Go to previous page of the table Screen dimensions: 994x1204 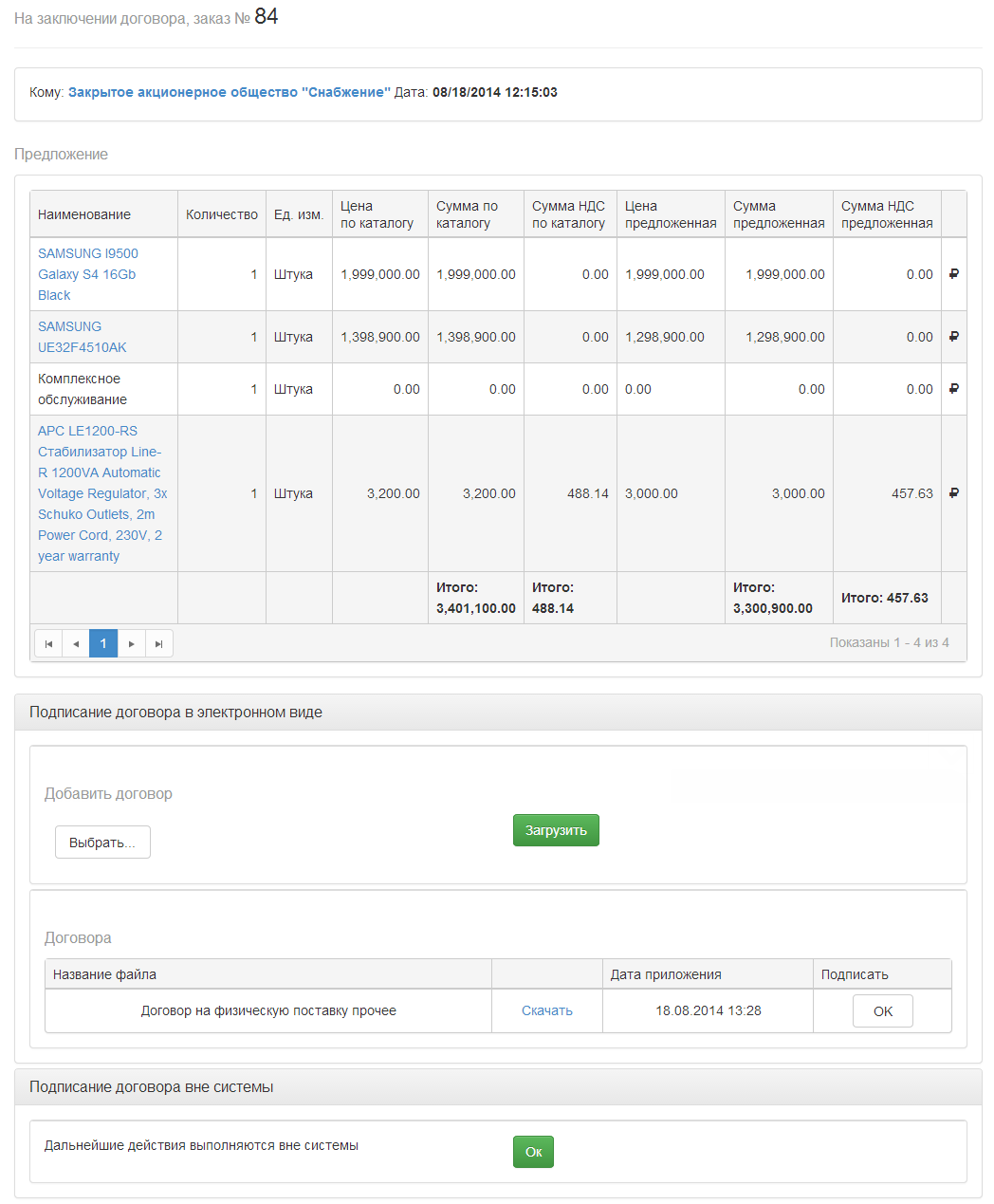tap(76, 643)
